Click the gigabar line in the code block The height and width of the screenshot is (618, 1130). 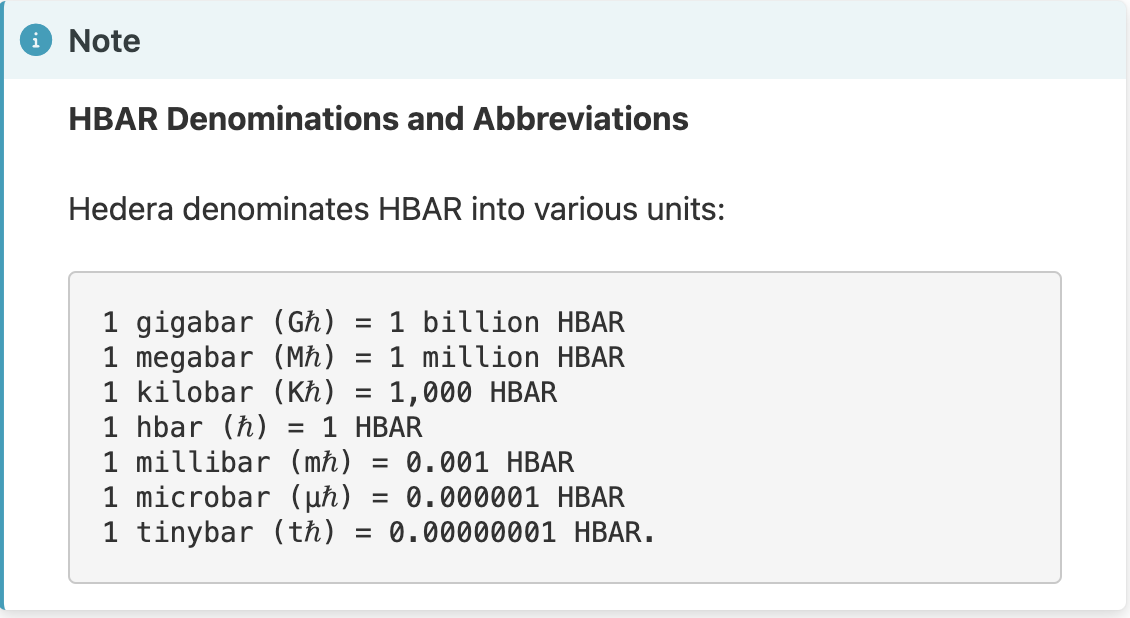pos(363,322)
